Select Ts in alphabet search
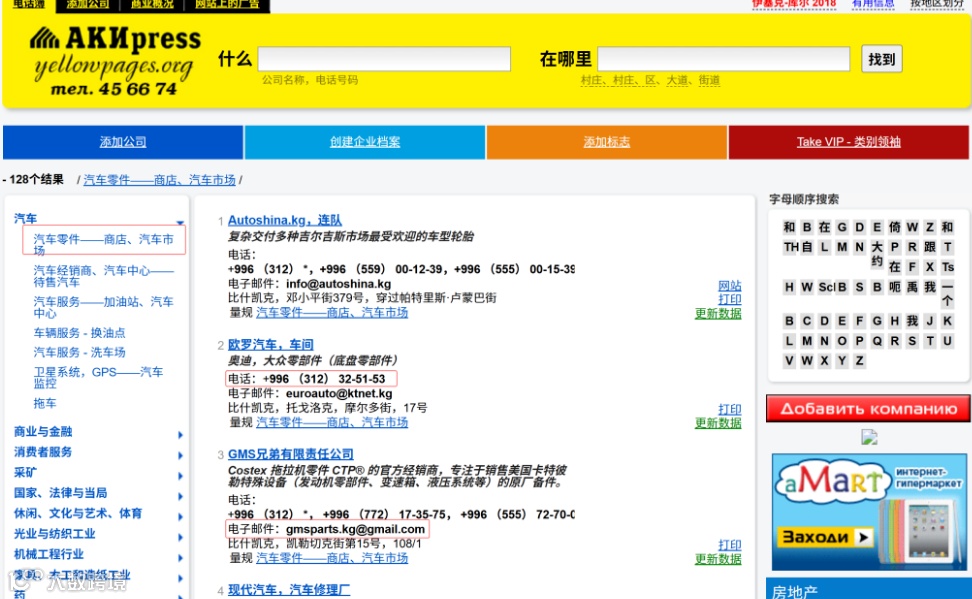Viewport: 972px width, 599px height. [x=948, y=267]
